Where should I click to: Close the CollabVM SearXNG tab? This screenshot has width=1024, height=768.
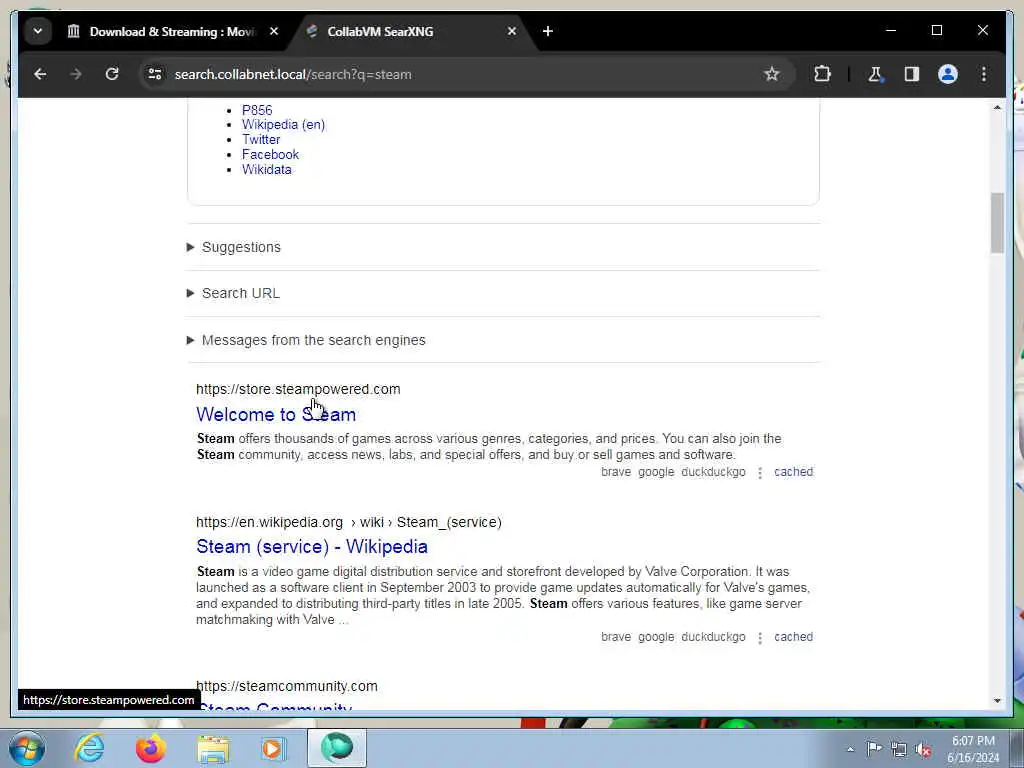pyautogui.click(x=512, y=31)
